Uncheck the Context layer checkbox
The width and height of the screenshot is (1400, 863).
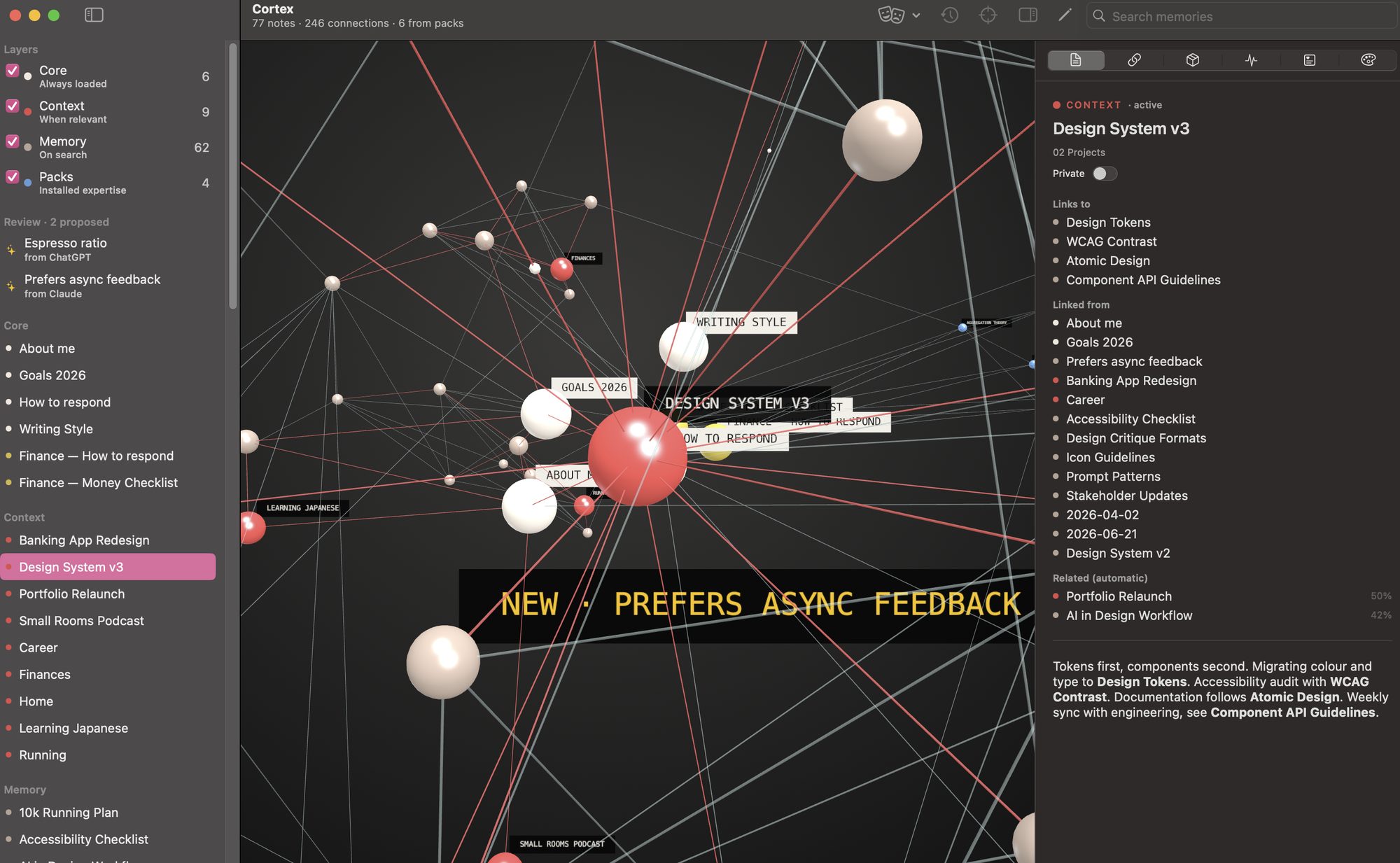(12, 106)
